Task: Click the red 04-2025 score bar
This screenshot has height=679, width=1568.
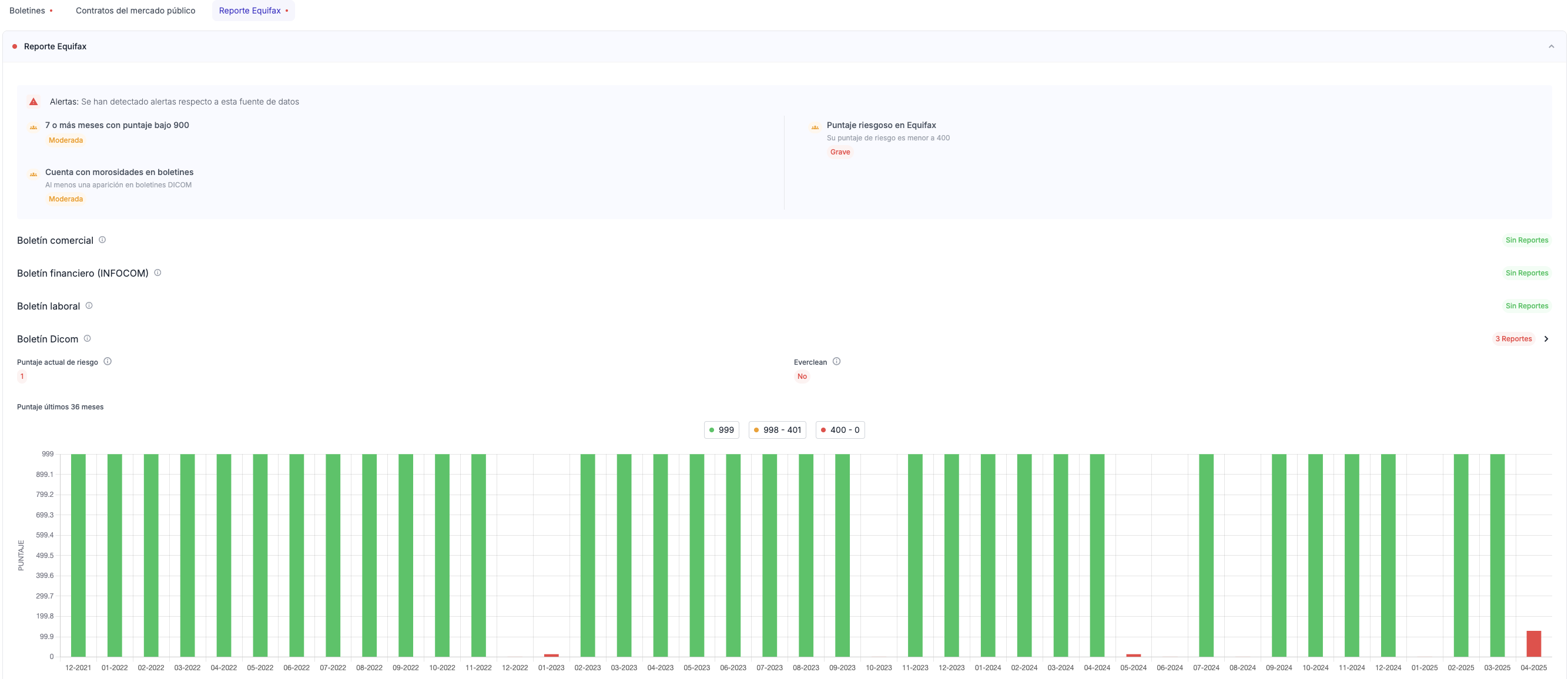Action: tap(1533, 644)
